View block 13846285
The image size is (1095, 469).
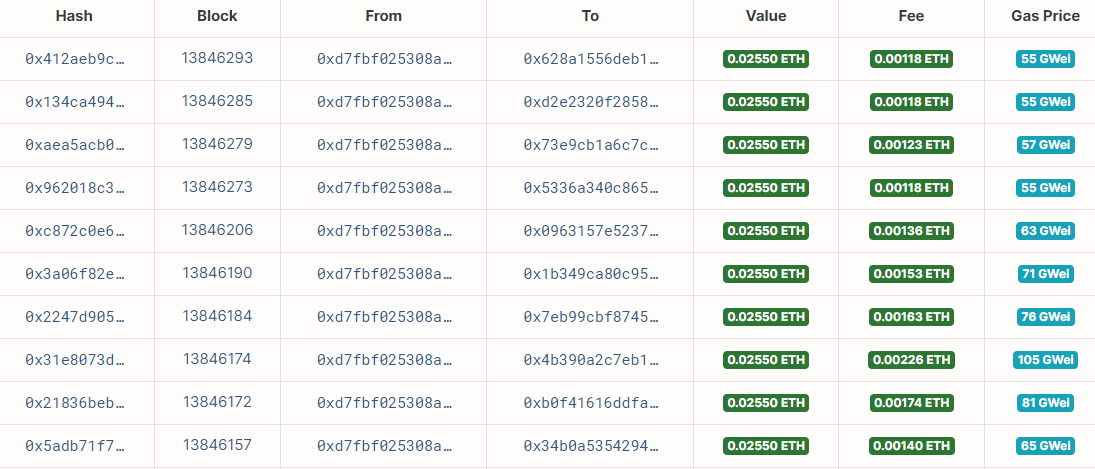(x=217, y=101)
